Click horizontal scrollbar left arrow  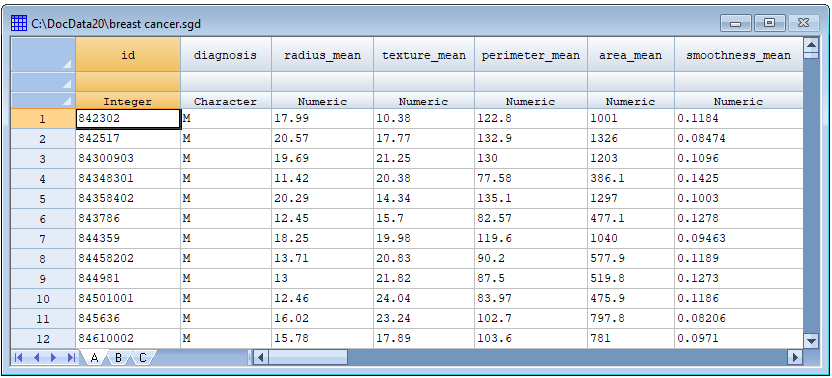[x=261, y=357]
